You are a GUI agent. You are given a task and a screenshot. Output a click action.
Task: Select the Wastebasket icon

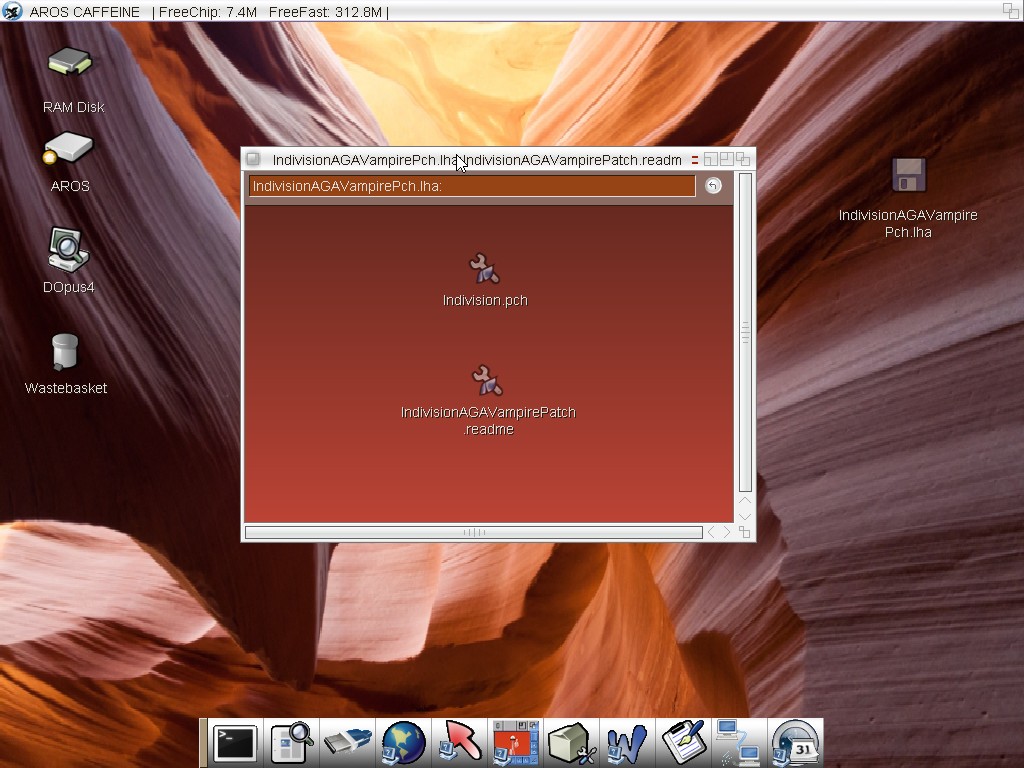[x=65, y=352]
